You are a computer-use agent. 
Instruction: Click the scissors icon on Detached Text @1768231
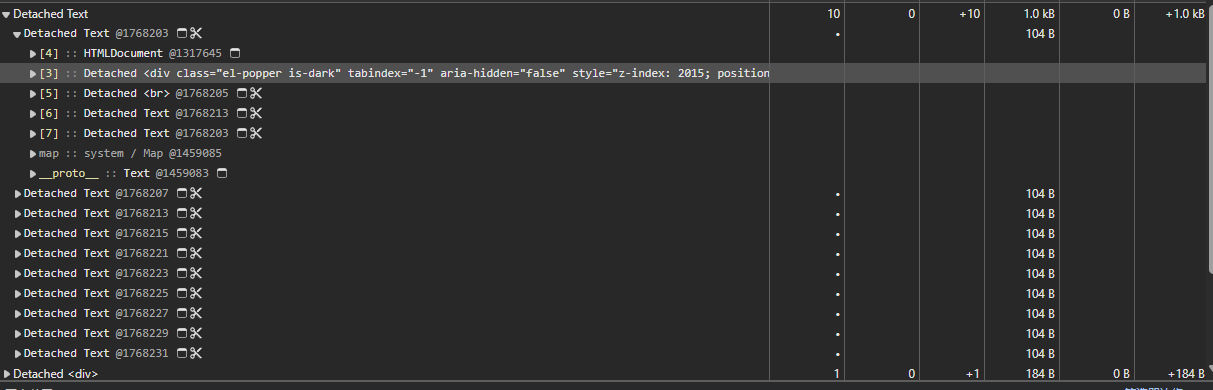[196, 353]
